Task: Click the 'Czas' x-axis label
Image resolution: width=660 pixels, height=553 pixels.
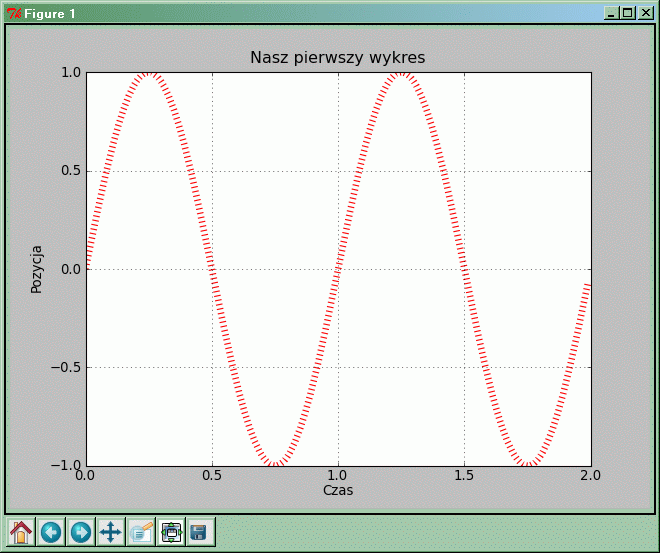Action: (337, 491)
